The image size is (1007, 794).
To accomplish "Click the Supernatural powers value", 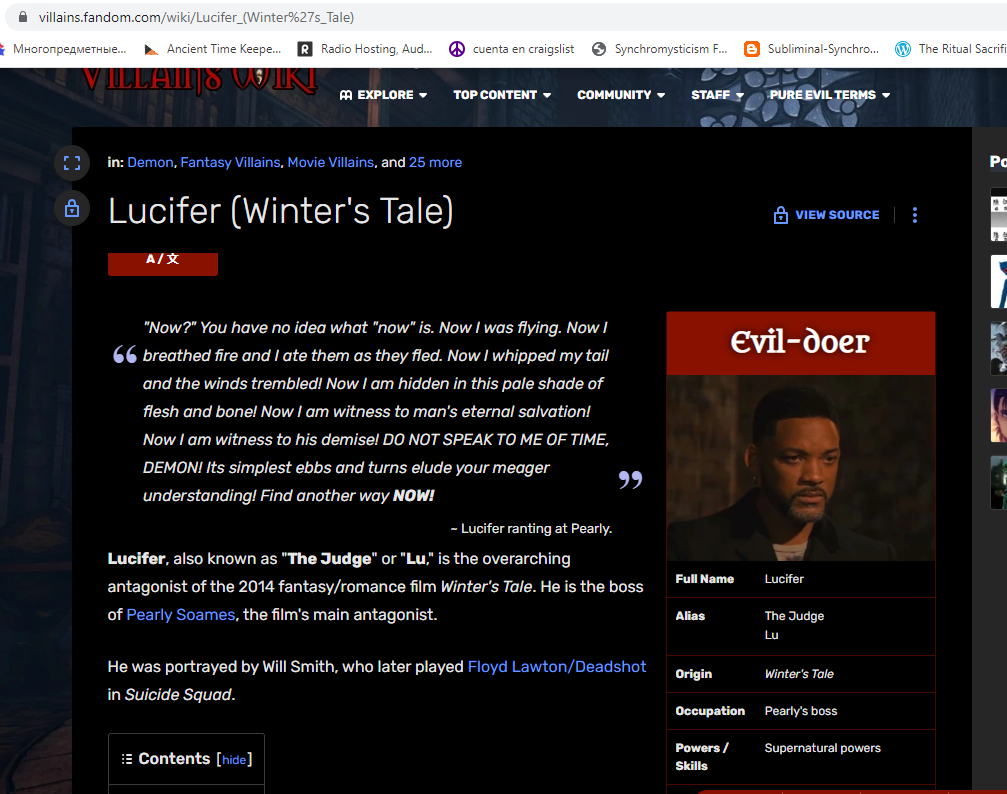I will click(x=822, y=748).
